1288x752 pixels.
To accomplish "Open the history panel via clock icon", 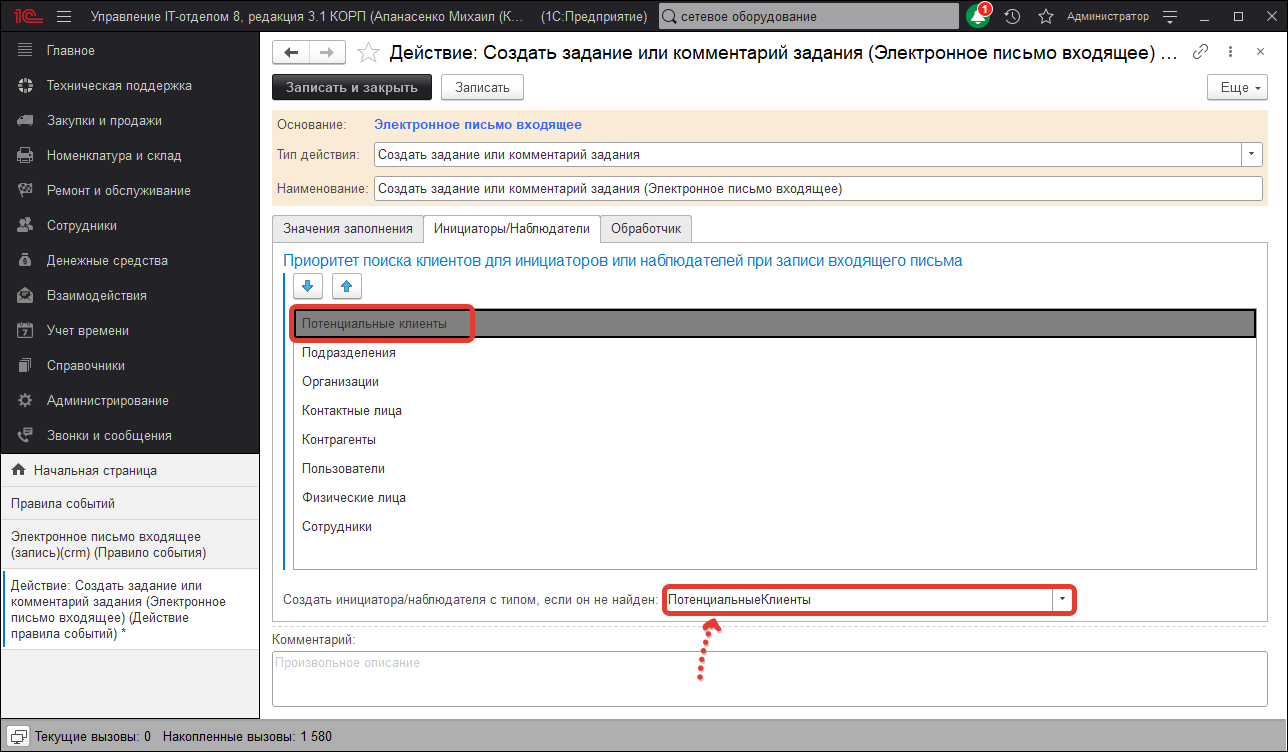I will coord(1011,16).
